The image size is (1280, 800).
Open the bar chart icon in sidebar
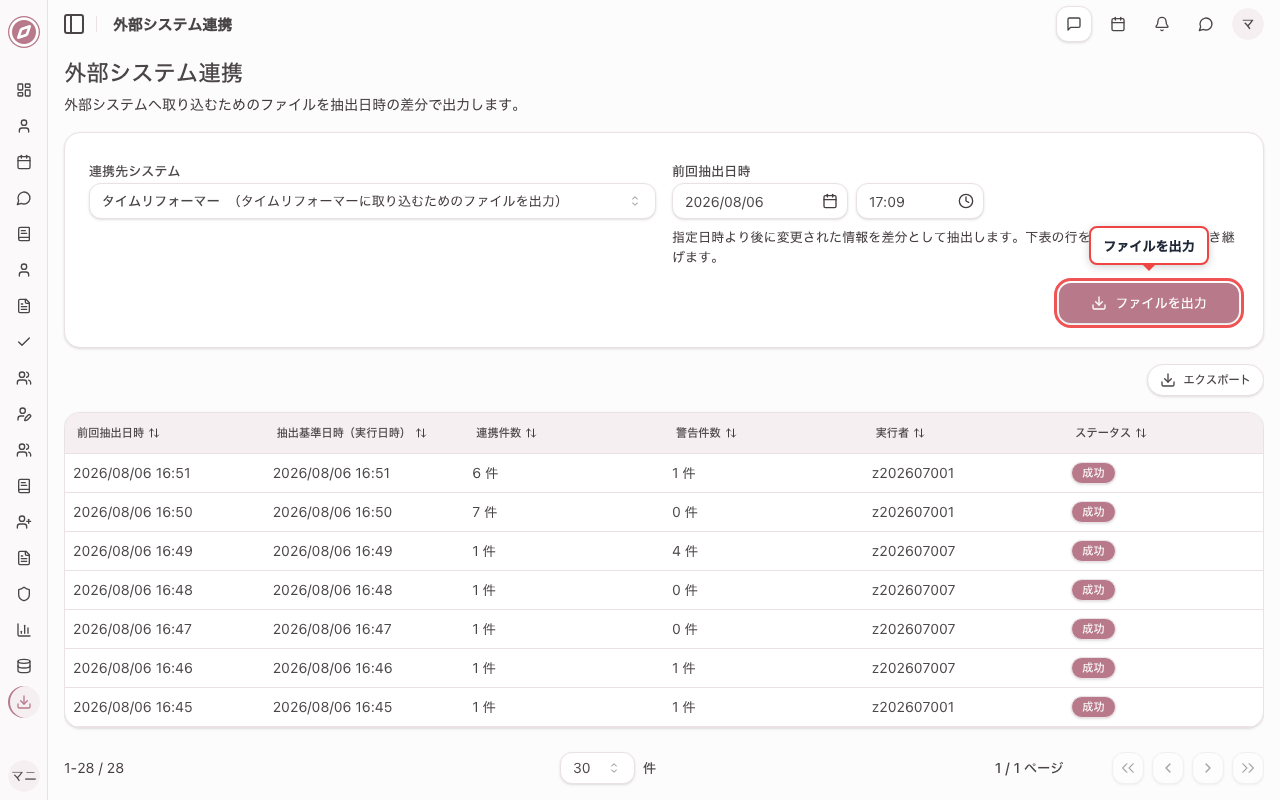(x=24, y=630)
